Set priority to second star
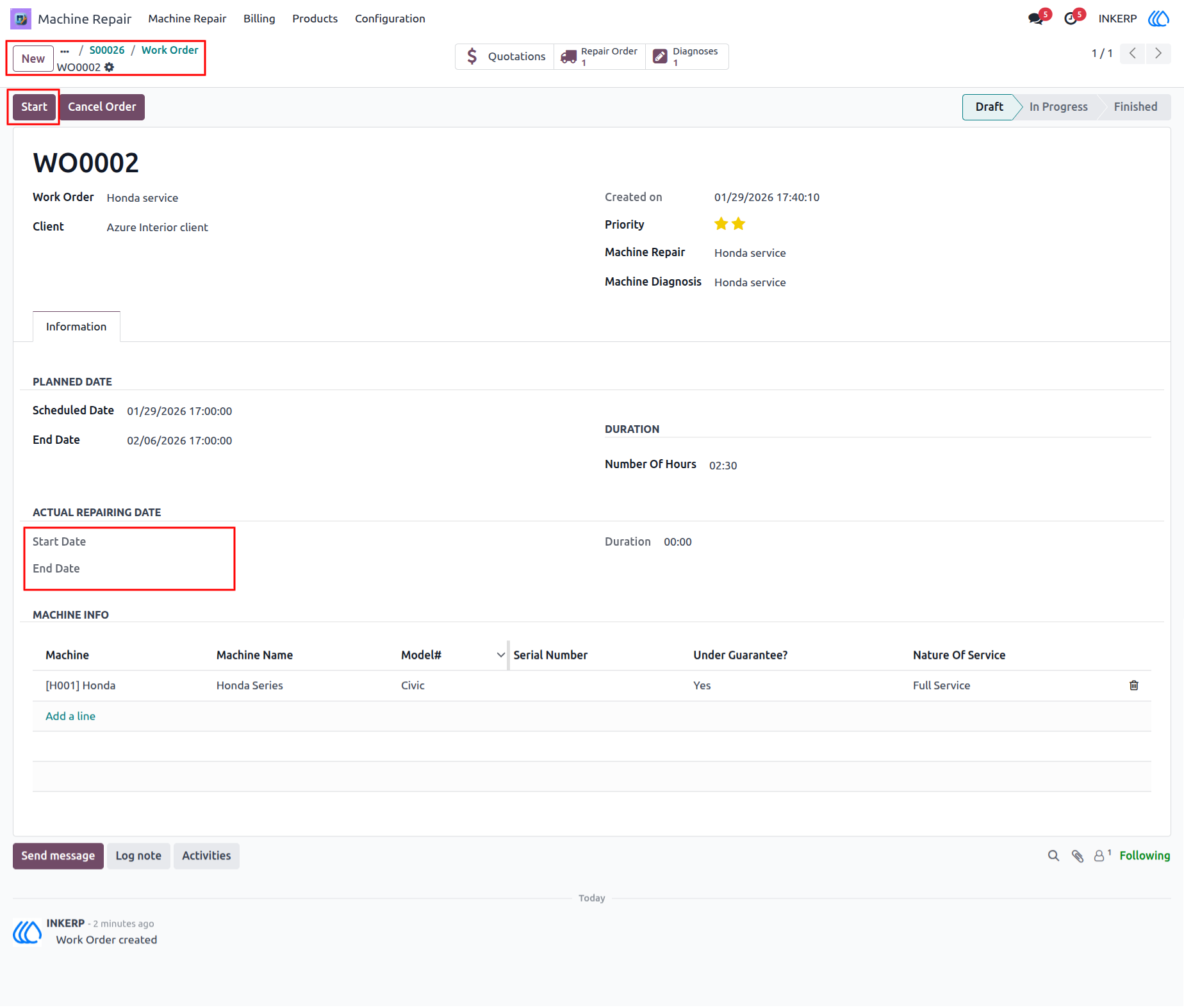This screenshot has height=1008, width=1184. [739, 224]
